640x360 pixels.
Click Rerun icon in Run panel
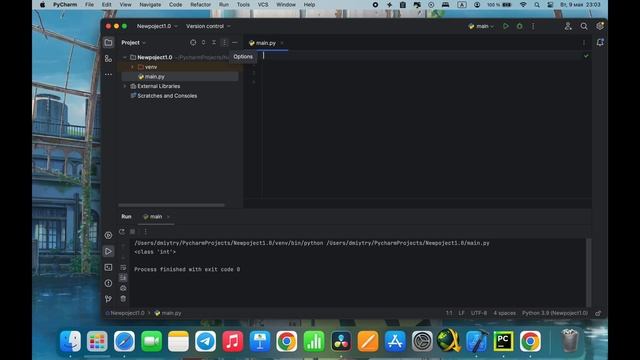[x=122, y=231]
